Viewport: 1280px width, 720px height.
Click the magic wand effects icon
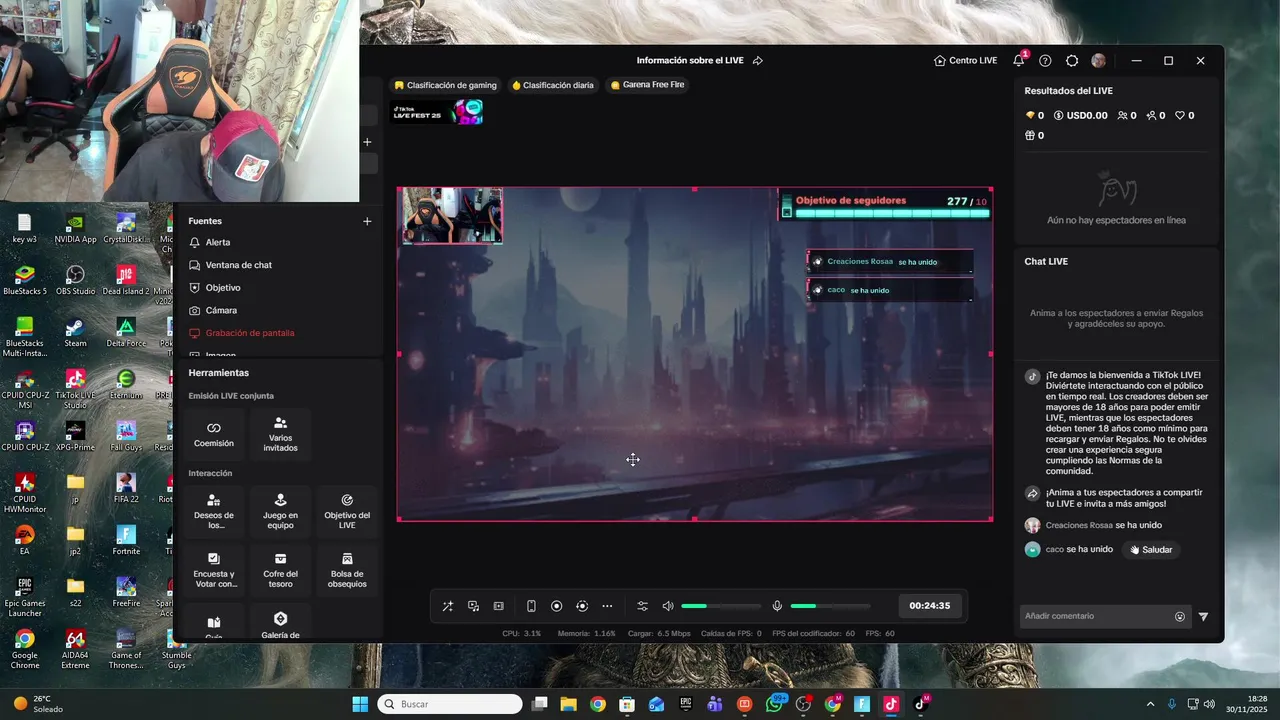tap(447, 606)
